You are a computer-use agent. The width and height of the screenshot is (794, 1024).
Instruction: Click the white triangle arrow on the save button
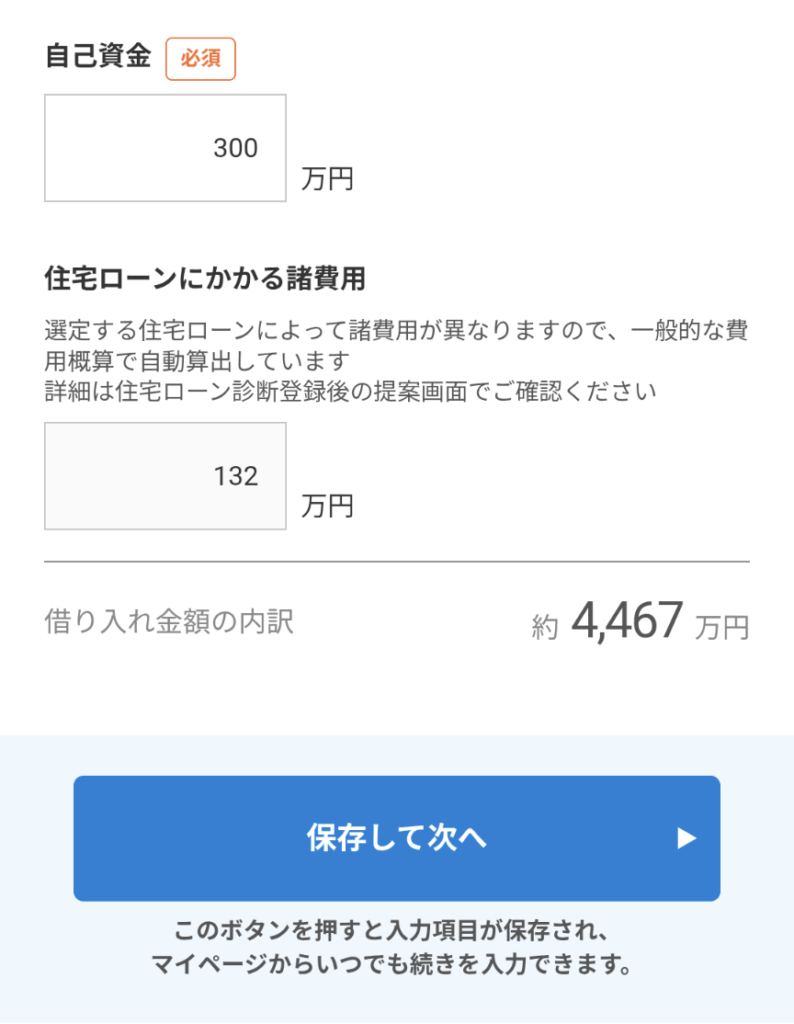686,839
